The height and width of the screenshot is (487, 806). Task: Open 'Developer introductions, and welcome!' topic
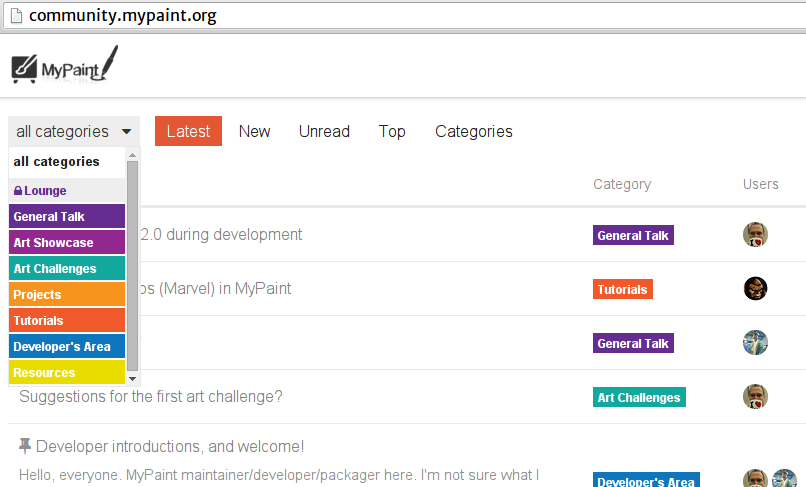click(x=170, y=446)
